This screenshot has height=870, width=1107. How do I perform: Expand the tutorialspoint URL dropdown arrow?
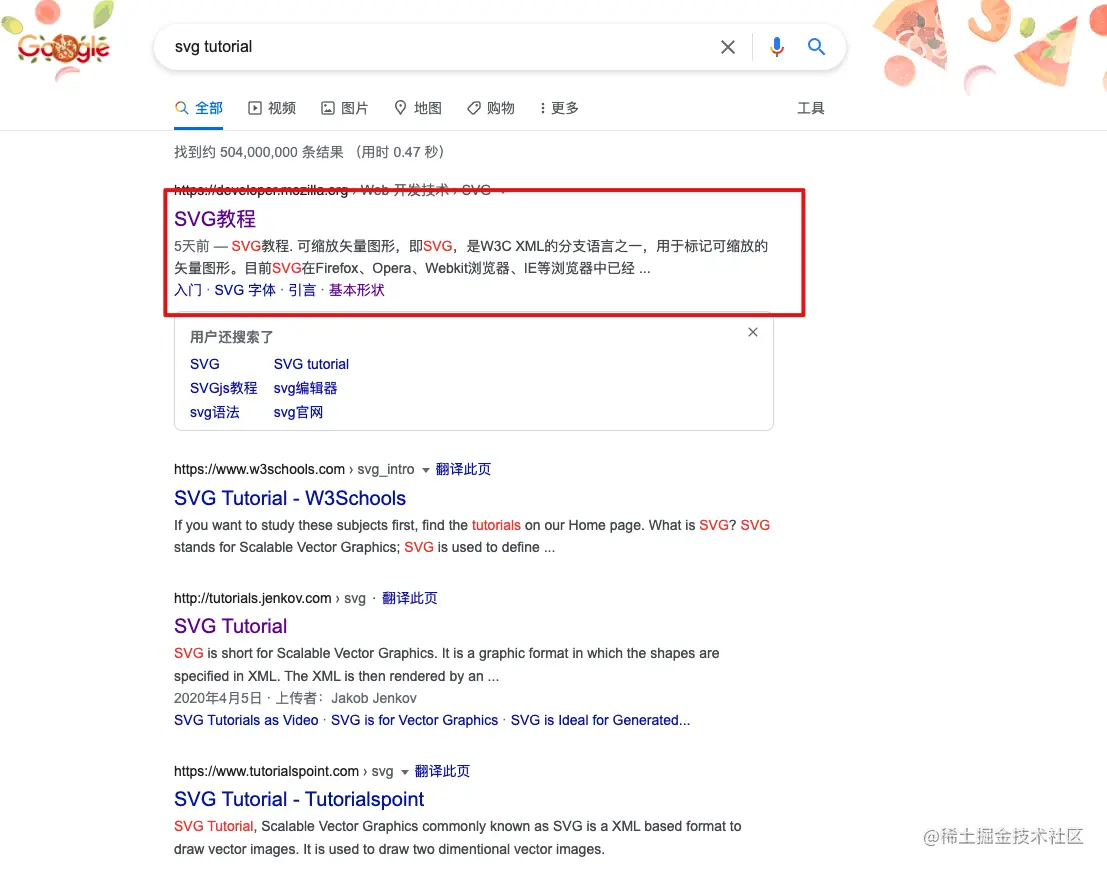(405, 773)
